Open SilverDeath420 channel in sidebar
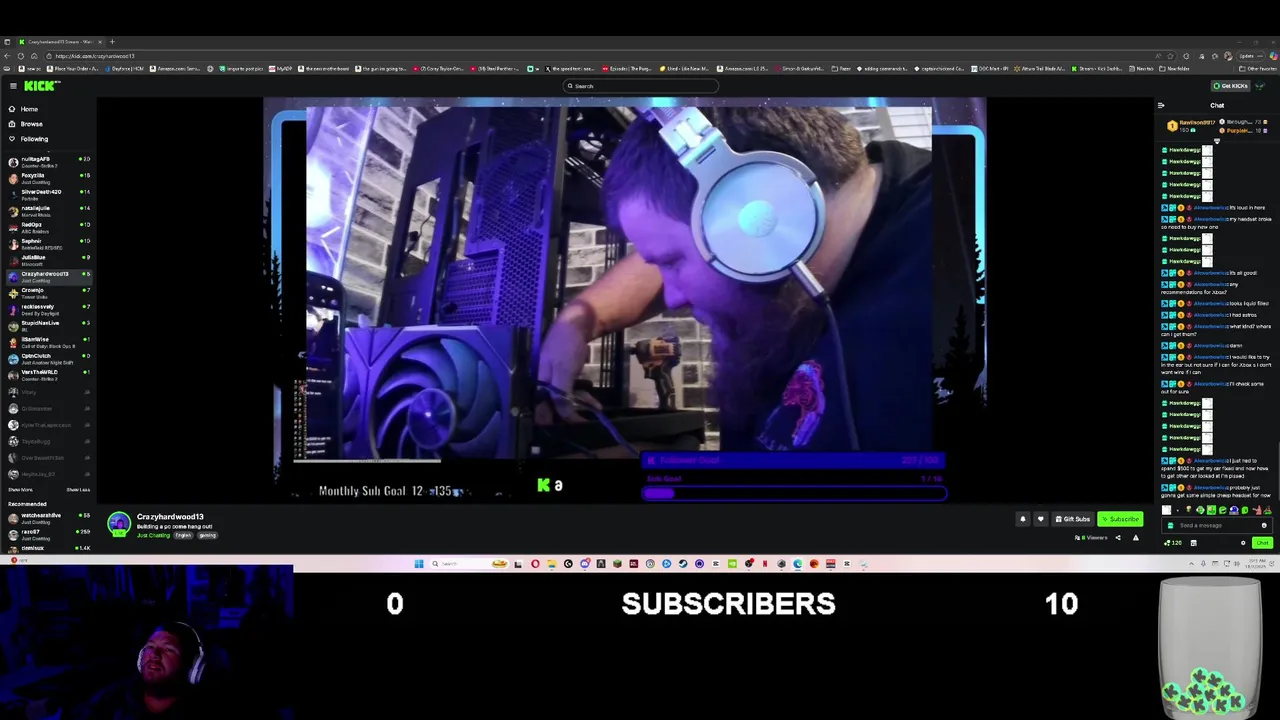The width and height of the screenshot is (1280, 720). point(48,193)
